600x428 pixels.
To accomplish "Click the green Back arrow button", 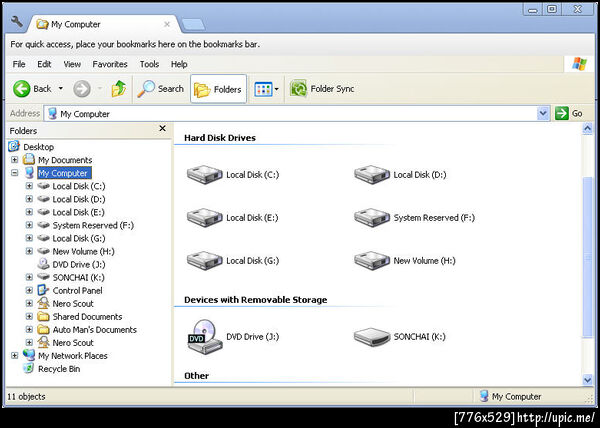I will point(22,89).
